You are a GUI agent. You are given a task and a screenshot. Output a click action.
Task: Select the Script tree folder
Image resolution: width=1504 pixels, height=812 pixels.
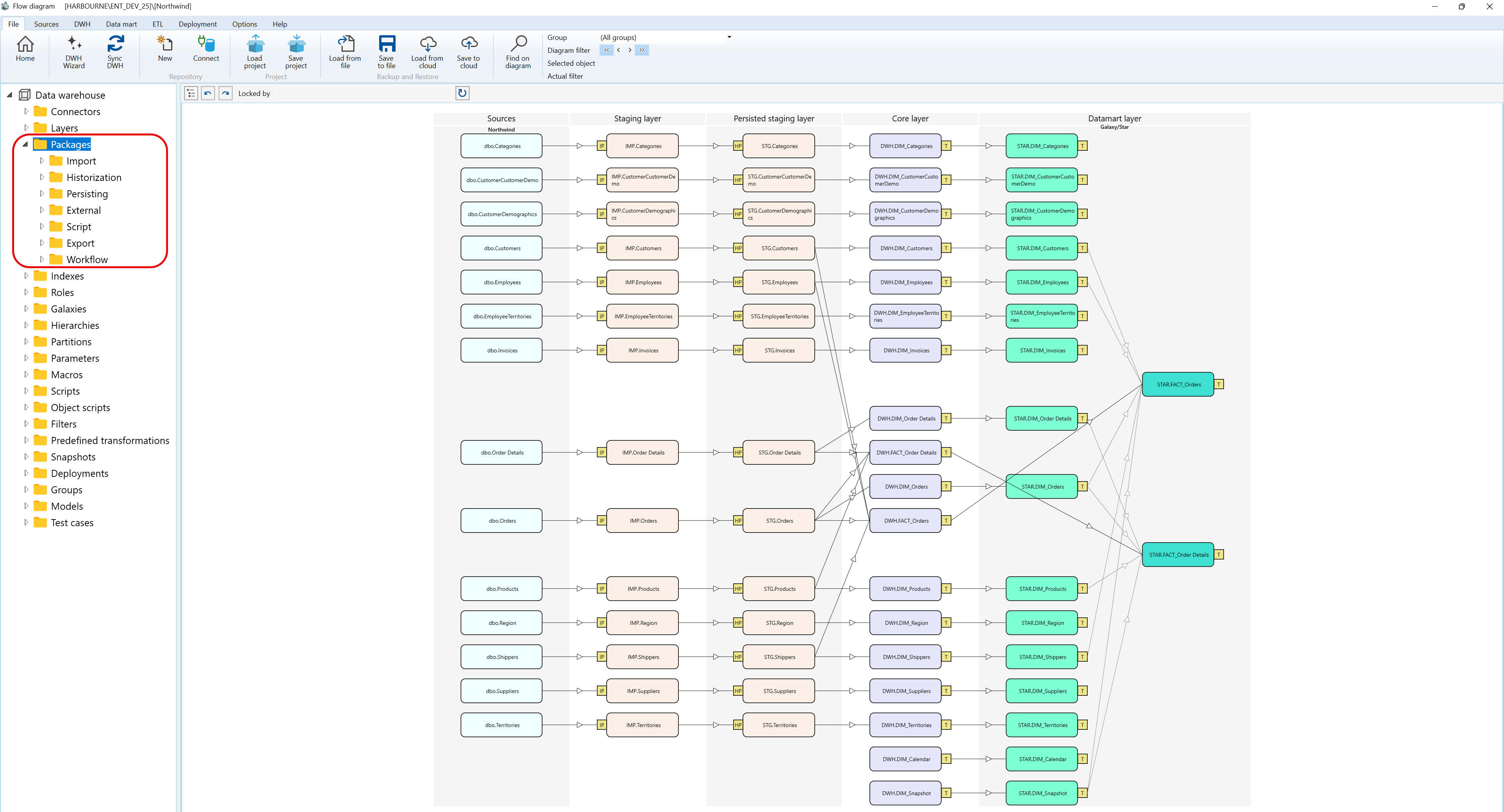pos(79,227)
